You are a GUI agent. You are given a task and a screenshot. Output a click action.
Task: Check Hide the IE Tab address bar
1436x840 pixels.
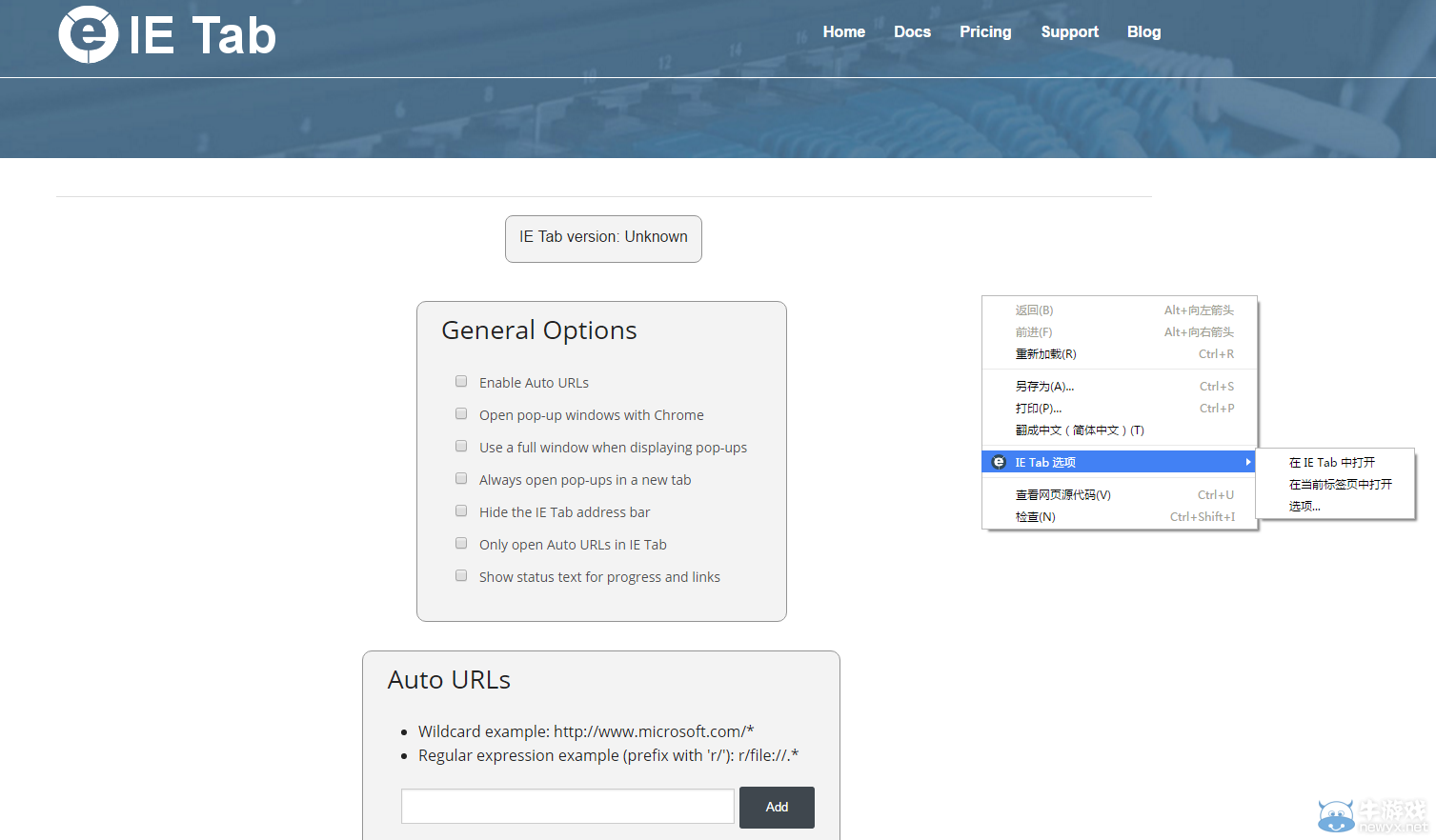click(461, 510)
